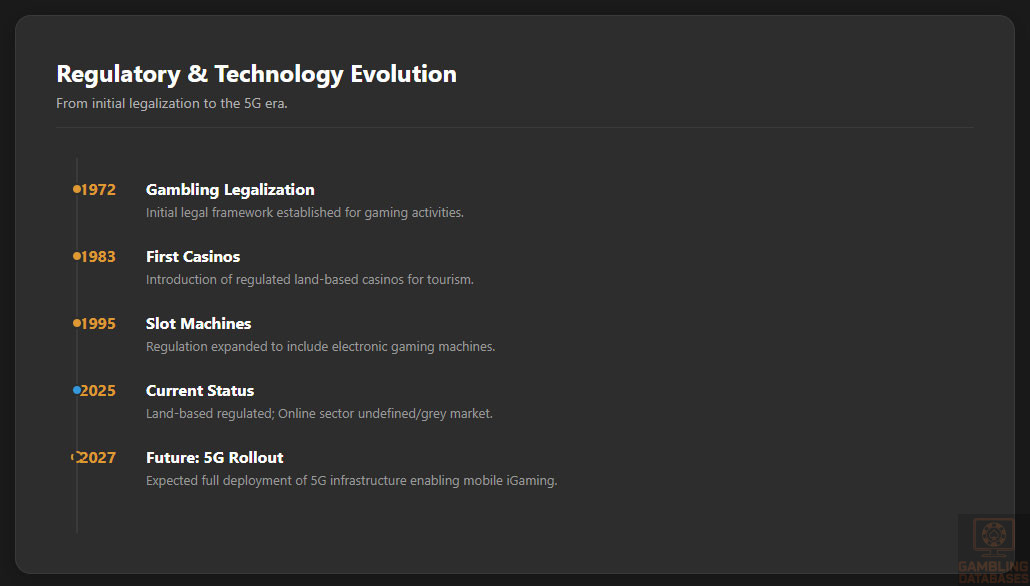Screen dimensions: 1030x586
Task: Click the 1972 year label
Action: [x=99, y=190]
